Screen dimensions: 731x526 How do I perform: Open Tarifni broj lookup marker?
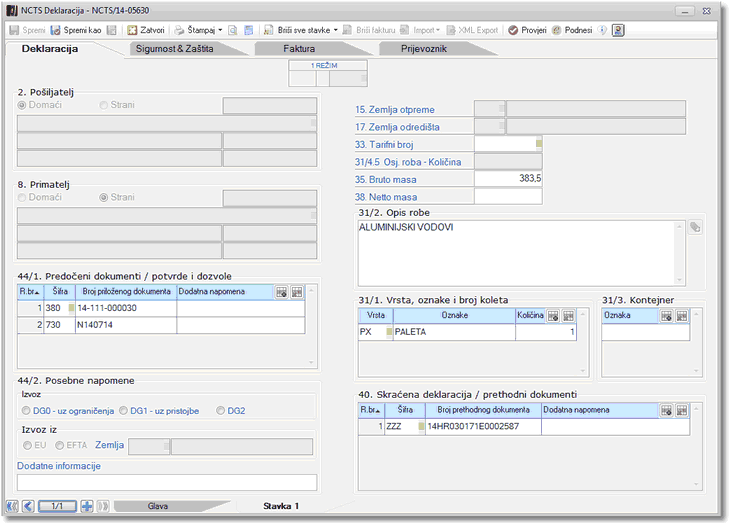(x=539, y=144)
